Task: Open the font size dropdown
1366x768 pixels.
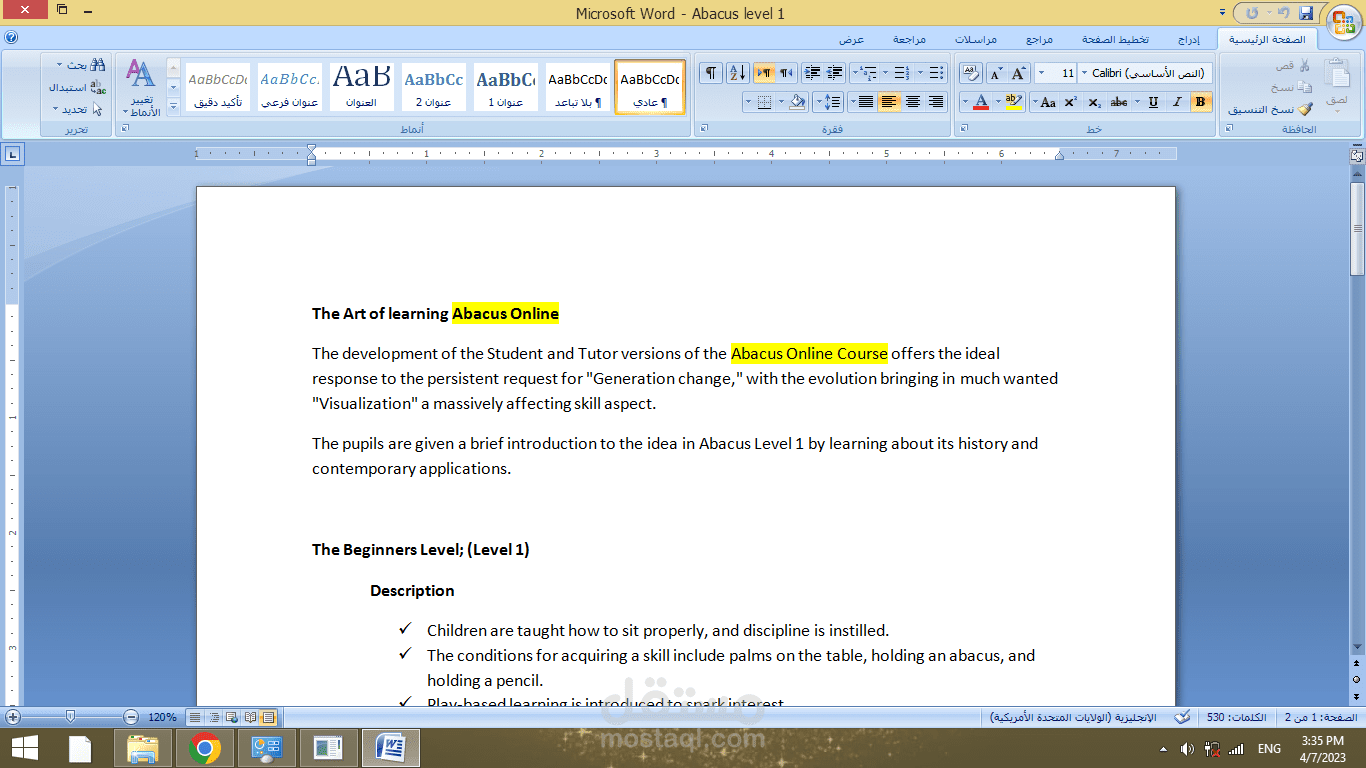Action: 1042,73
